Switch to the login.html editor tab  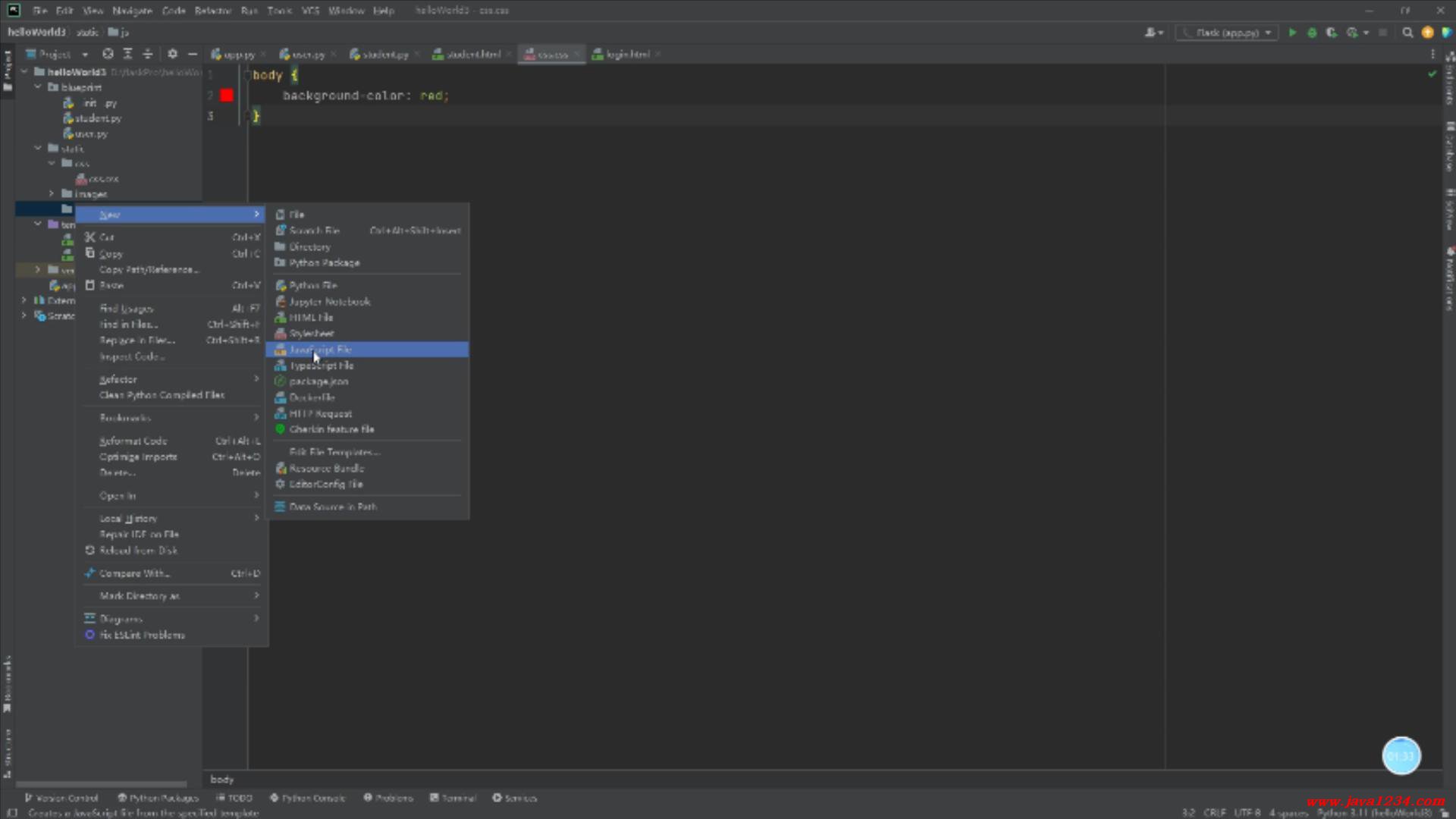click(627, 54)
